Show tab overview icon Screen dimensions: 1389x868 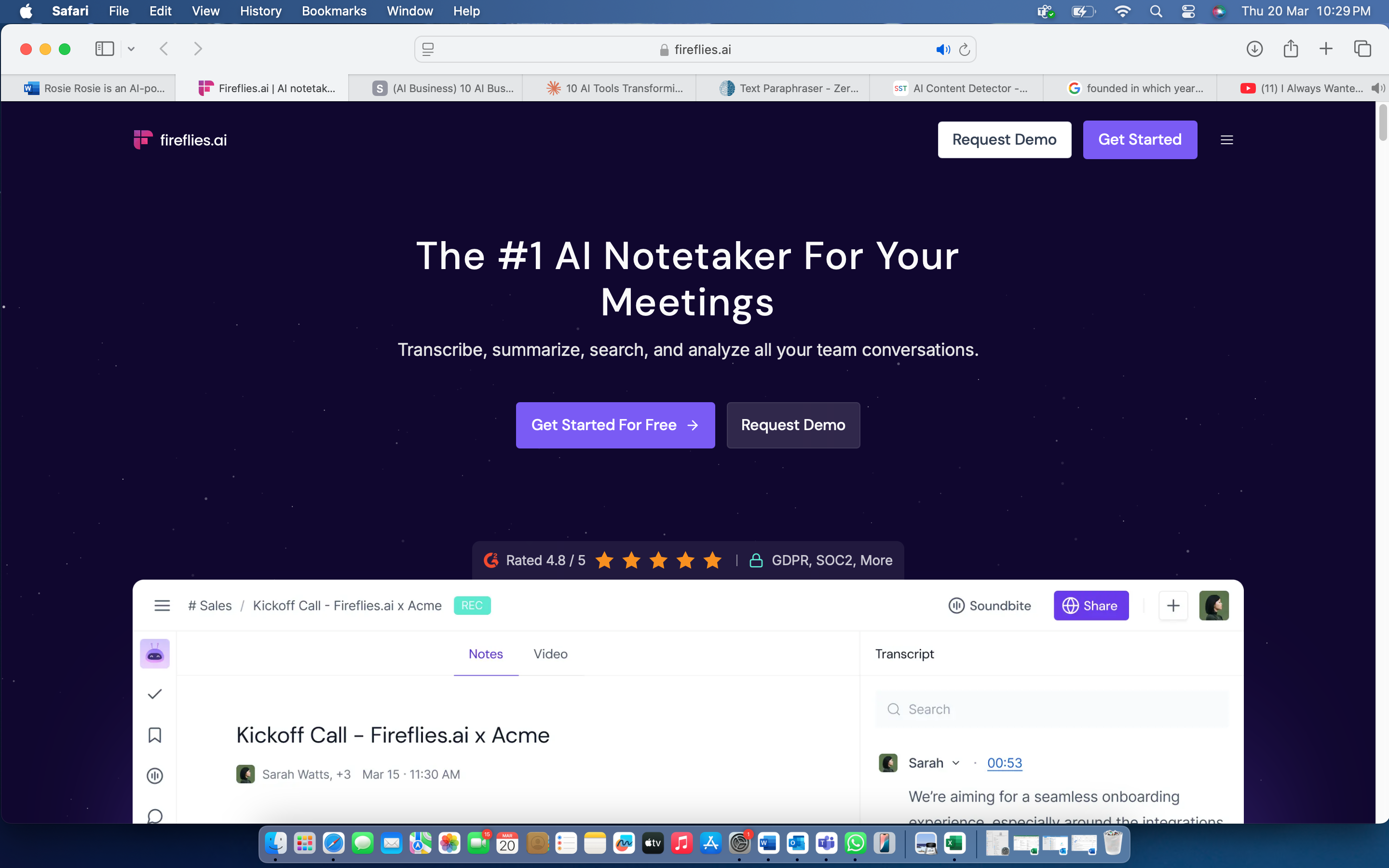click(x=1362, y=49)
